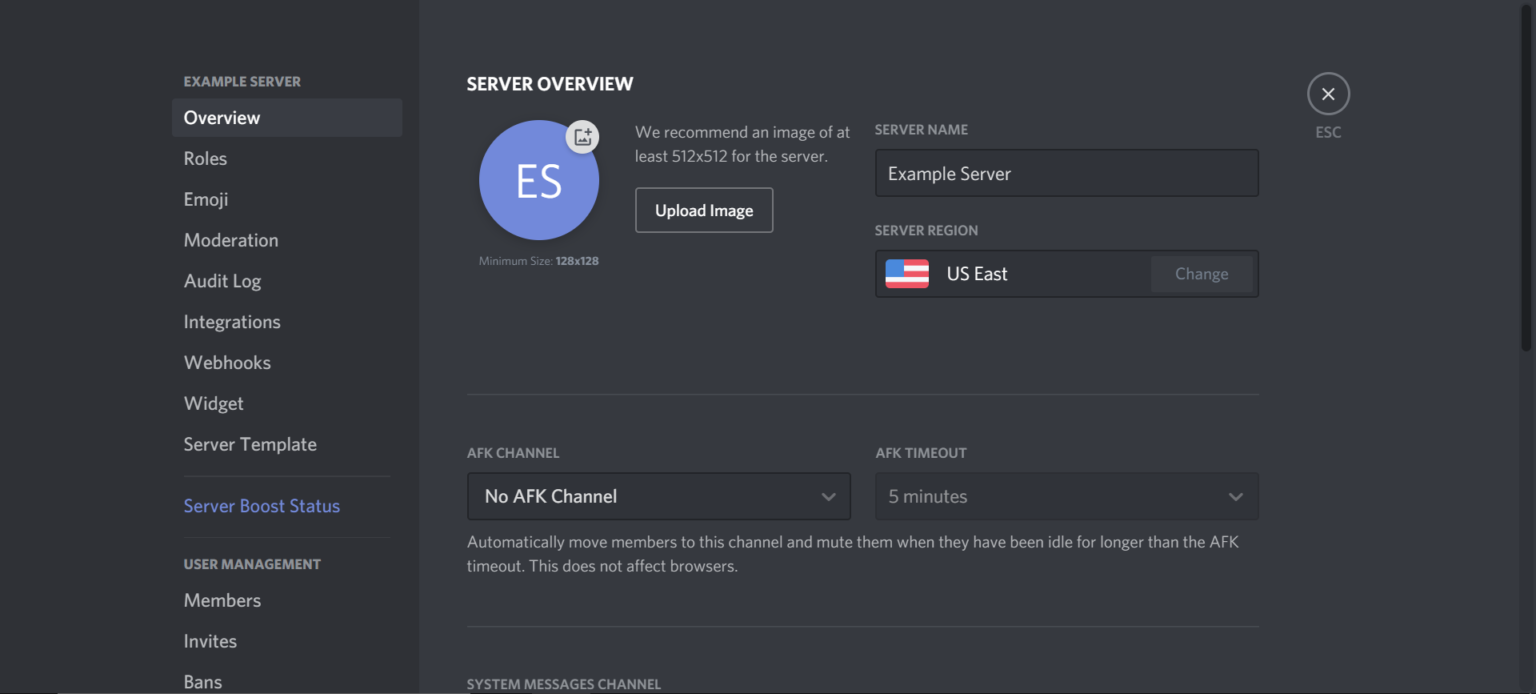
Task: Click the Upload Image button
Action: [704, 210]
